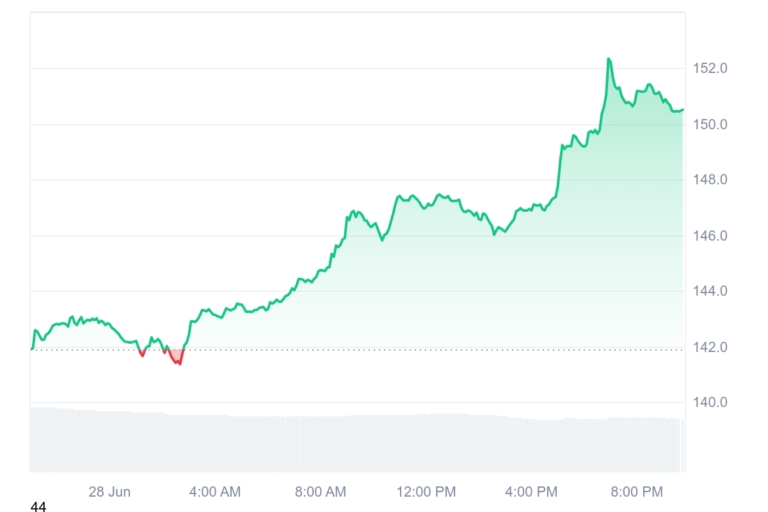This screenshot has width=768, height=512.
Task: Click the 8:00 AM time label
Action: point(321,491)
